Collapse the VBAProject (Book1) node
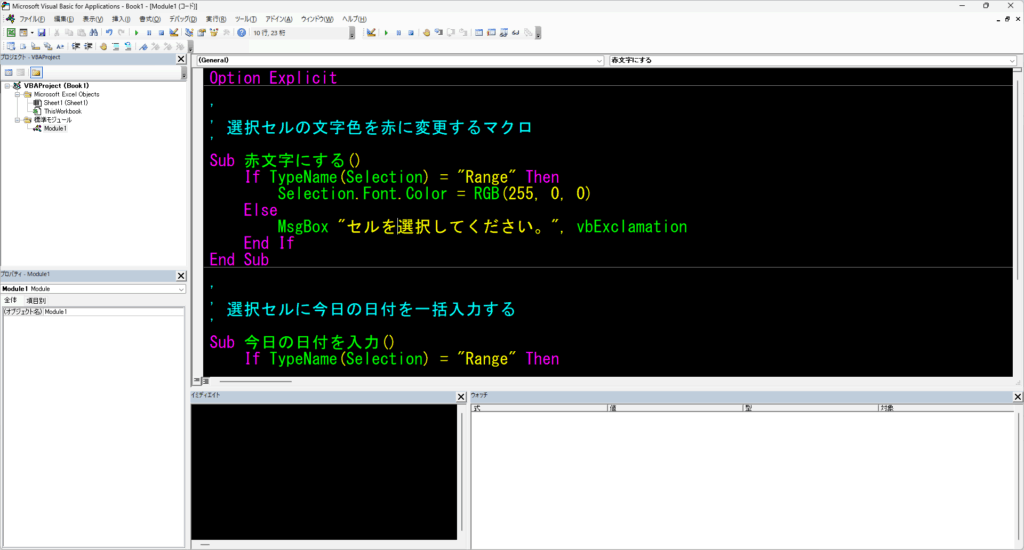Viewport: 1024px width, 550px height. (x=8, y=86)
